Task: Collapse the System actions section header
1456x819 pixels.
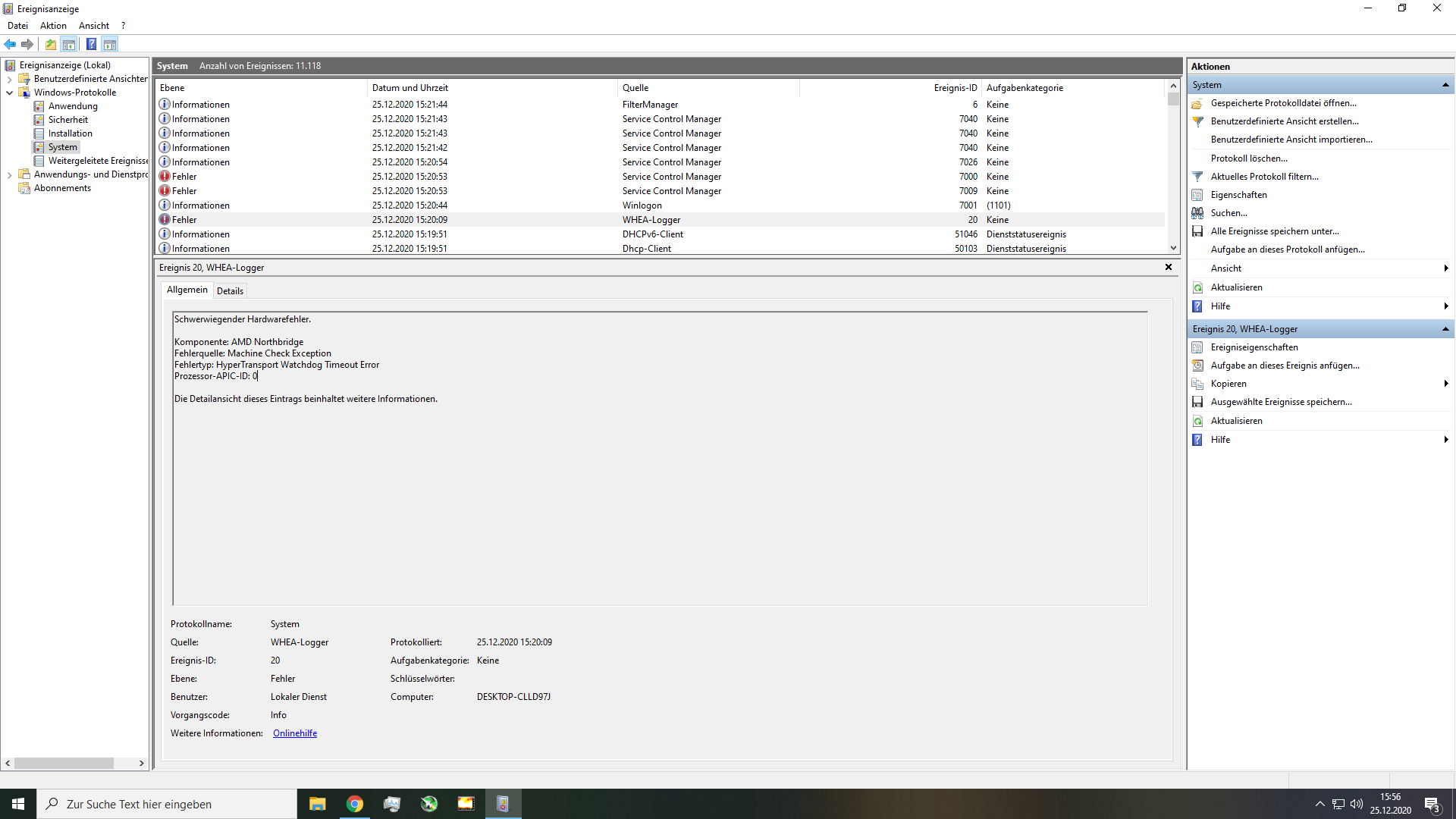Action: (1445, 85)
